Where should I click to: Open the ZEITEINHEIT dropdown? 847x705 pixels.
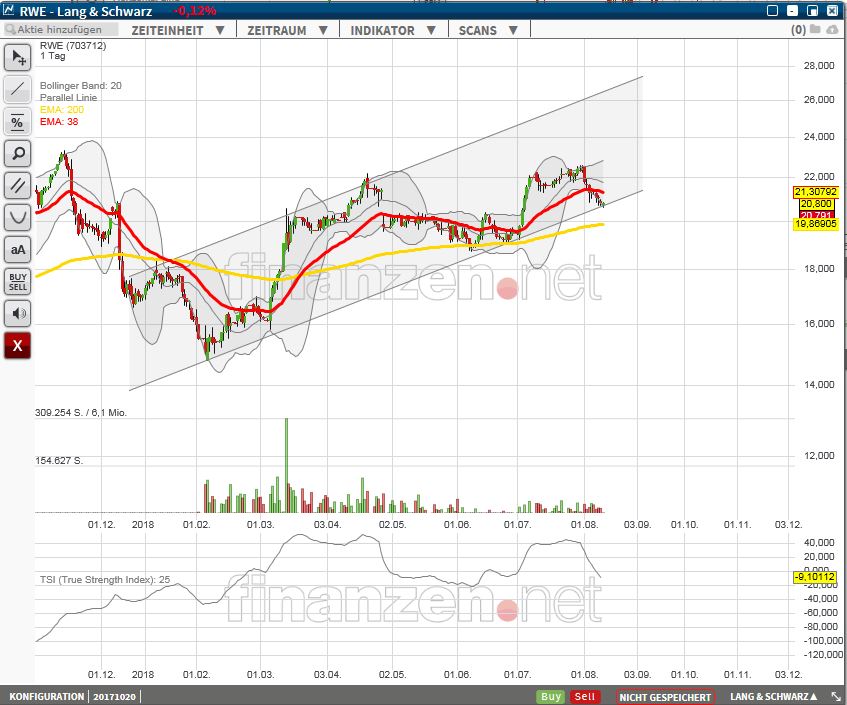tap(175, 29)
